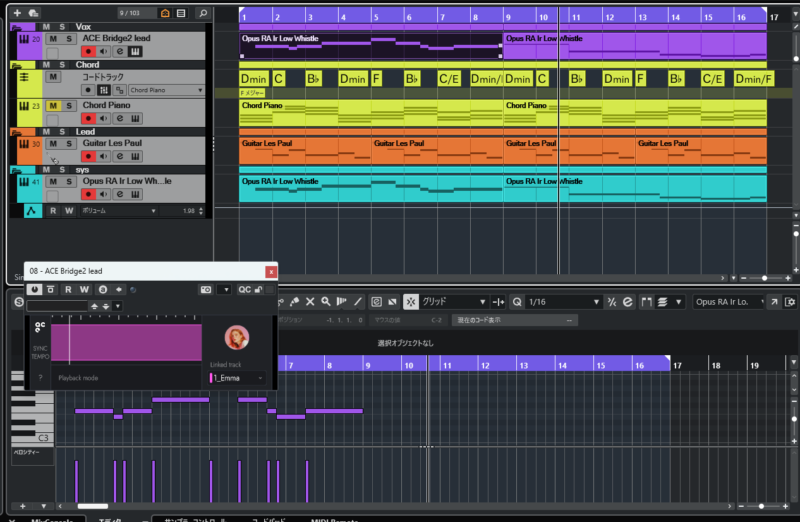
Task: Unmute the Chord Piano track
Action: coord(54,105)
